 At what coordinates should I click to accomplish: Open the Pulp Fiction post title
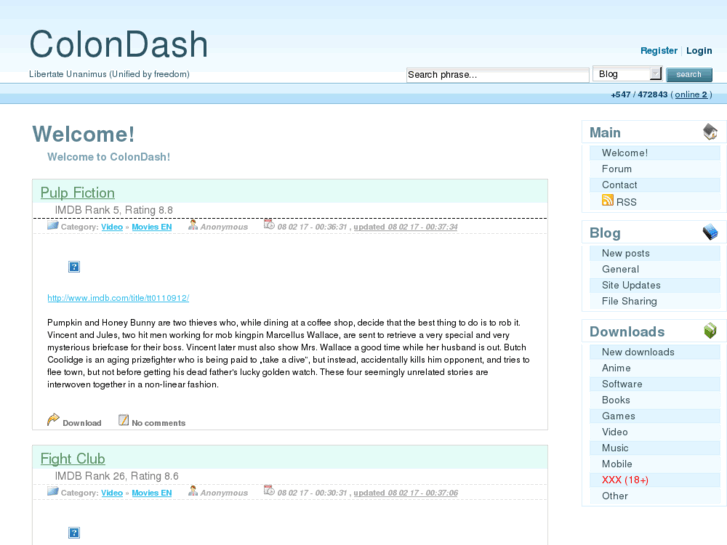[77, 192]
